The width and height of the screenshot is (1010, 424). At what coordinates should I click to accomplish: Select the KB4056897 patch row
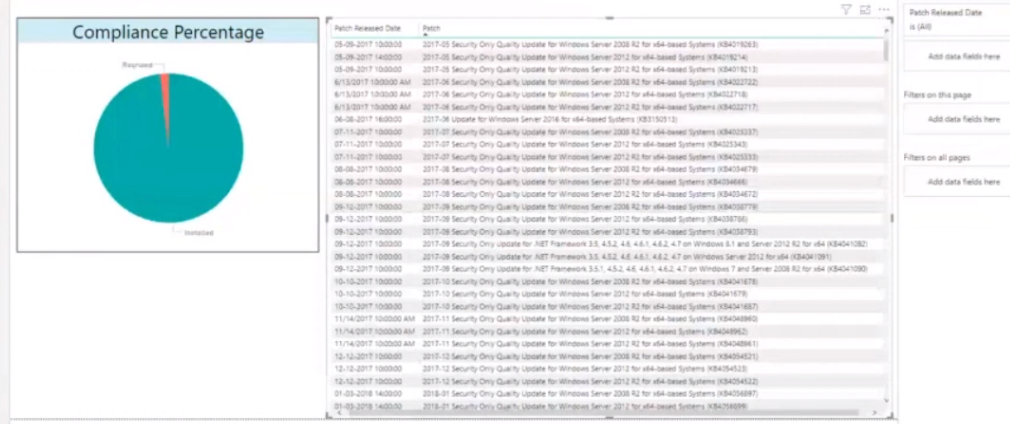pyautogui.click(x=608, y=394)
